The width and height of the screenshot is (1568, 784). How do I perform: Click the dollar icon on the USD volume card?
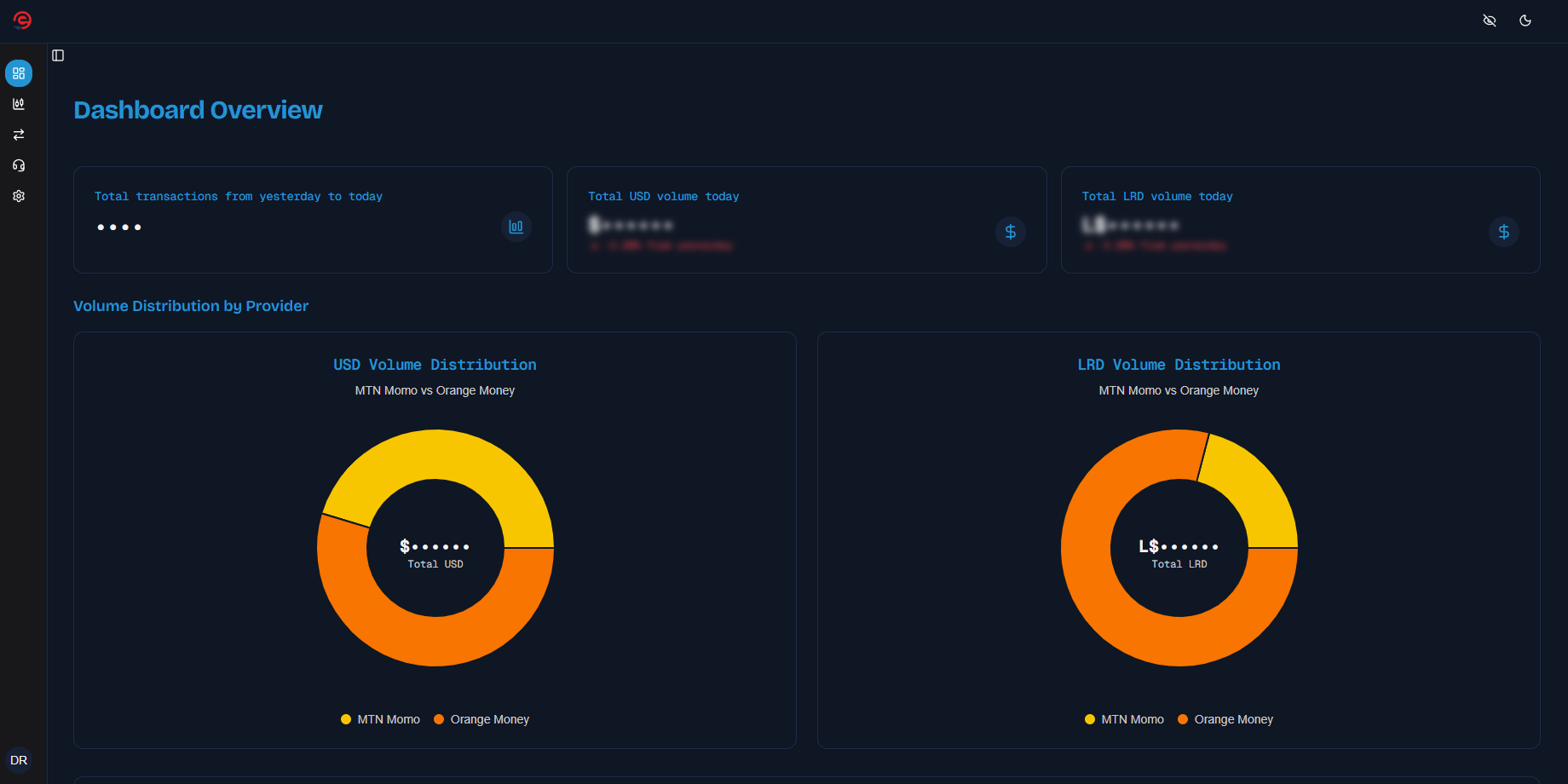click(1011, 231)
